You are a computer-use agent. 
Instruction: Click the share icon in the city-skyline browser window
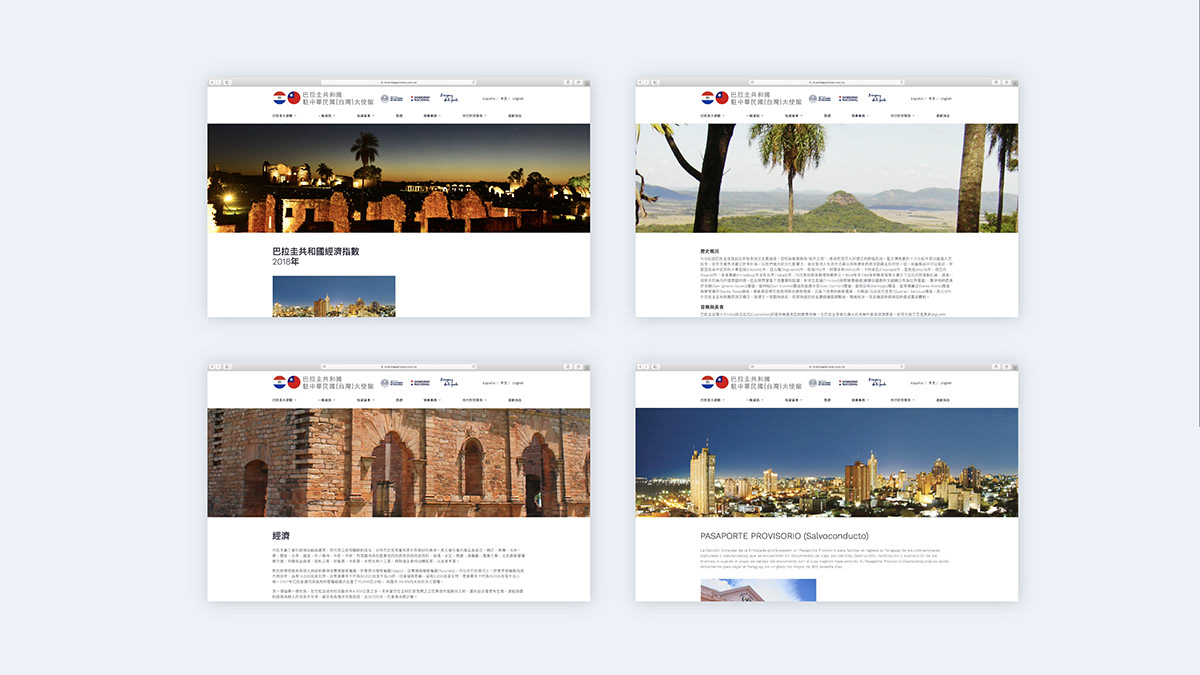pyautogui.click(x=994, y=366)
